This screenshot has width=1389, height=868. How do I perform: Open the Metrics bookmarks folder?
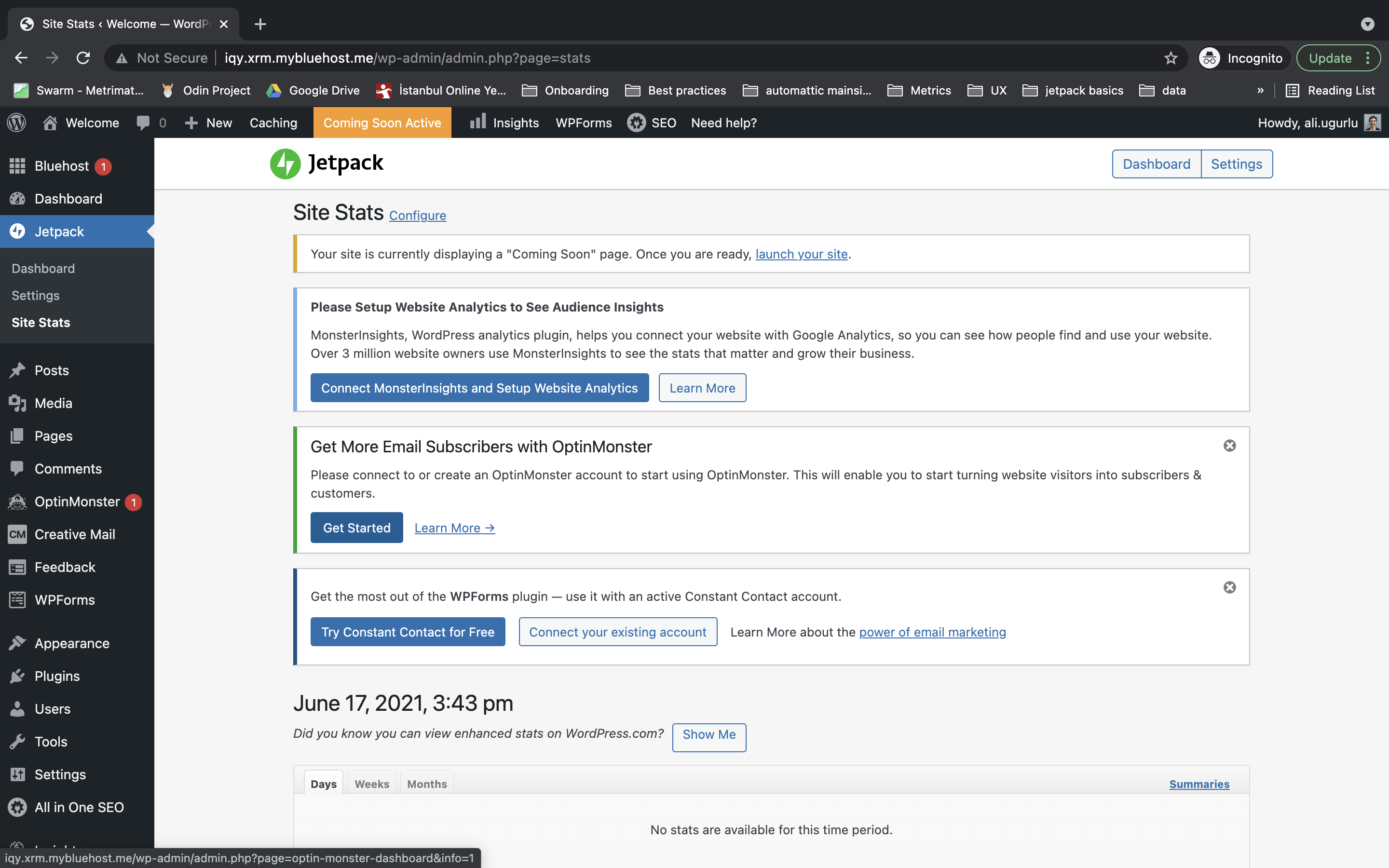(919, 90)
